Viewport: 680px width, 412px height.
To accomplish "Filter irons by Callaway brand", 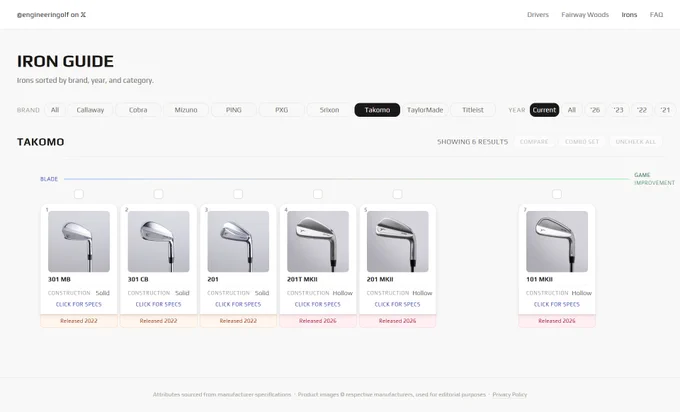I will tap(90, 110).
